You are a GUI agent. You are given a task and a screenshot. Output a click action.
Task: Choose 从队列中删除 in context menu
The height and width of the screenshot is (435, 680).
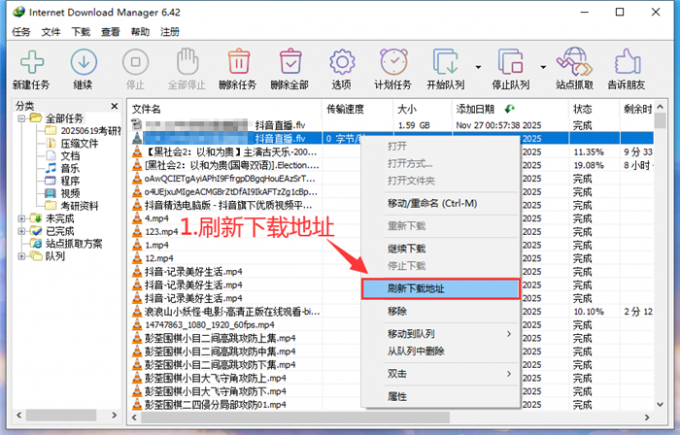441,351
